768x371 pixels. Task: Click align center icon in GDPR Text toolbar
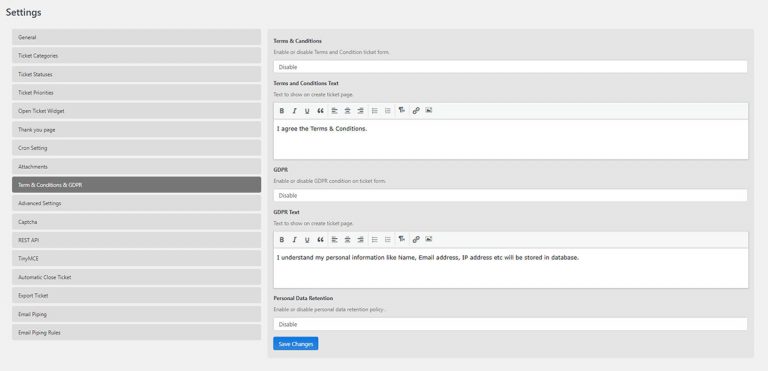347,240
